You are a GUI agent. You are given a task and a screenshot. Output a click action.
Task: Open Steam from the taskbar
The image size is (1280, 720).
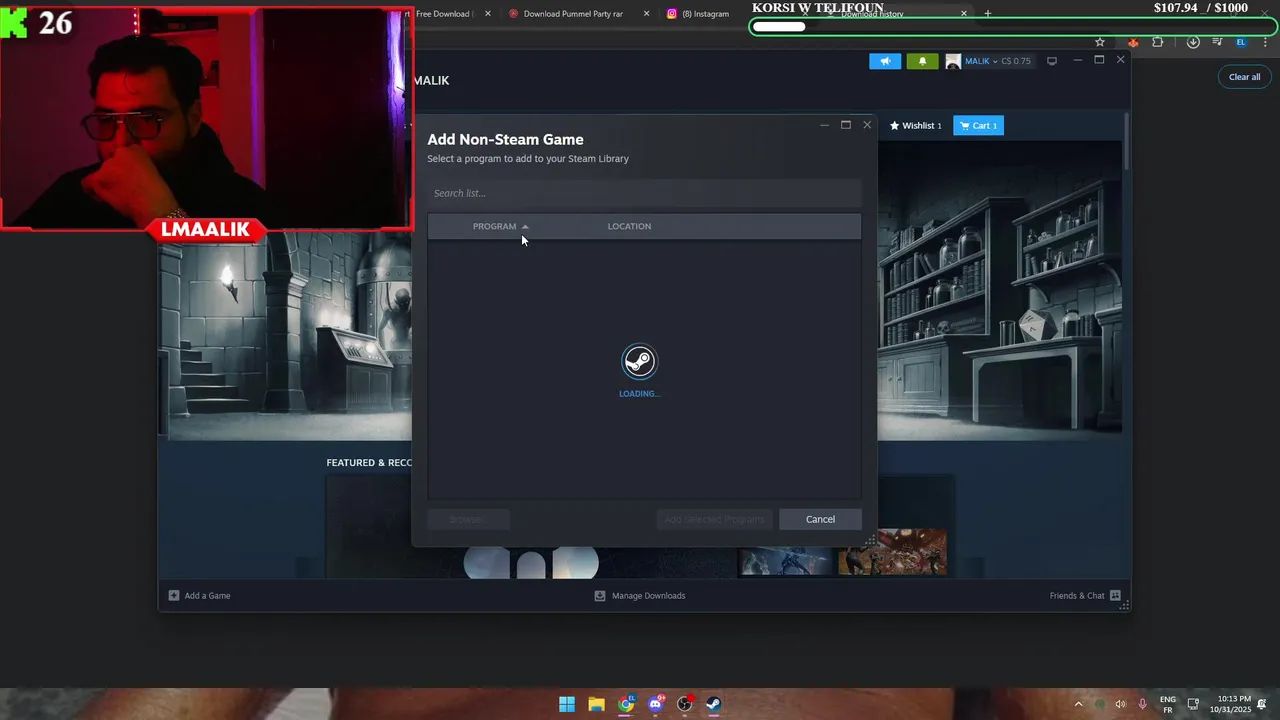[714, 704]
